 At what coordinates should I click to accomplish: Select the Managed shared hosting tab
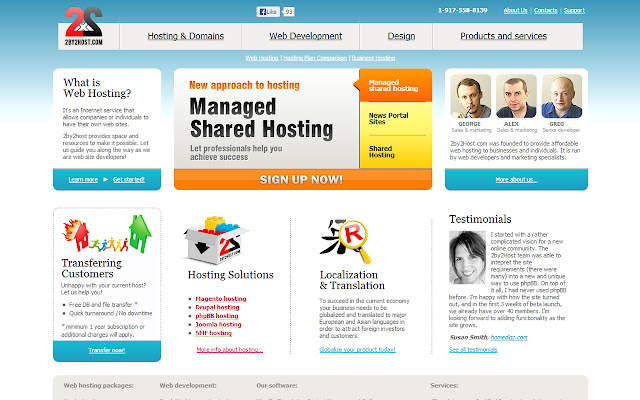[396, 85]
